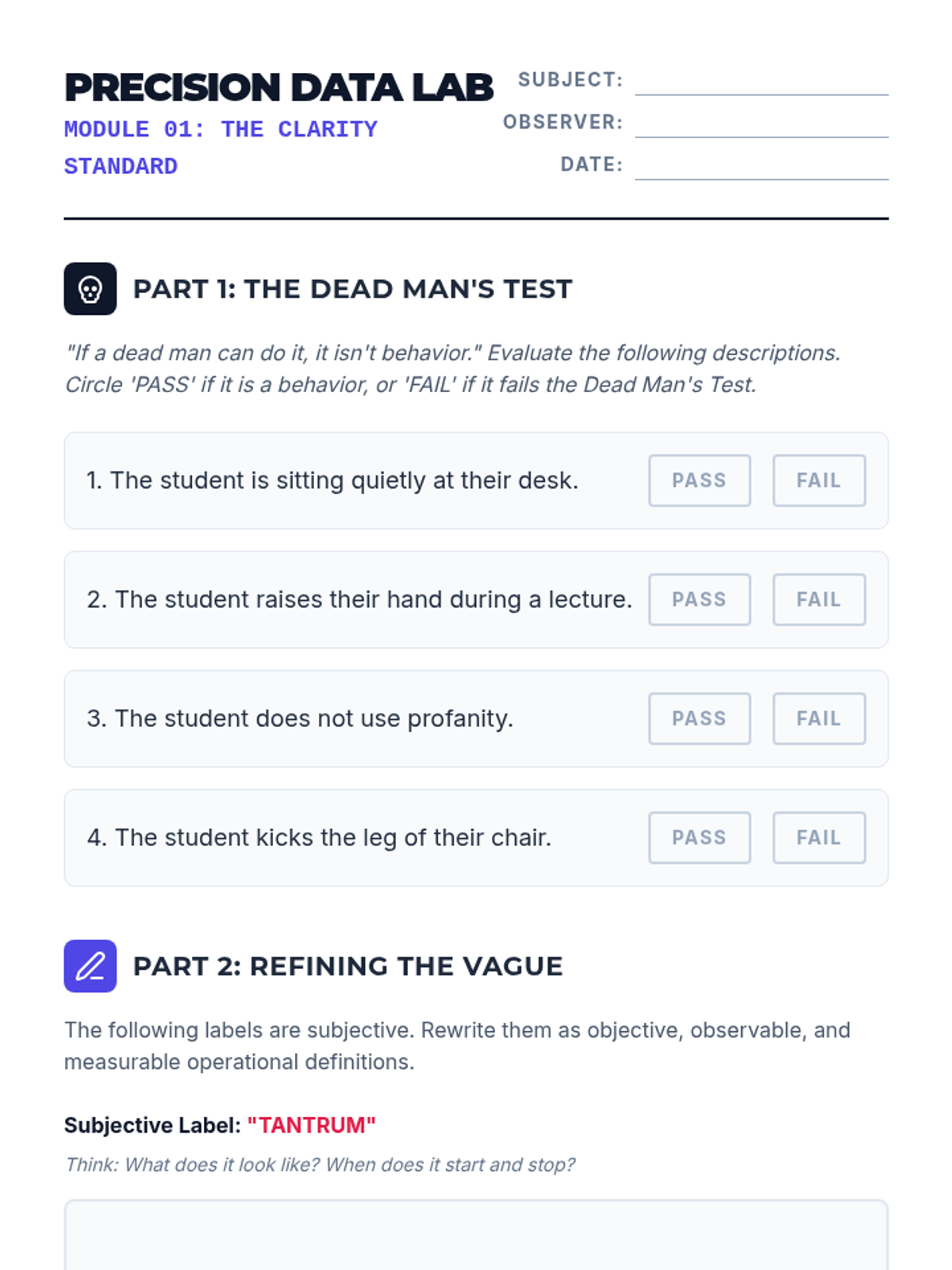Pick PASS for kicks the chair leg
This screenshot has width=952, height=1270.
click(699, 837)
